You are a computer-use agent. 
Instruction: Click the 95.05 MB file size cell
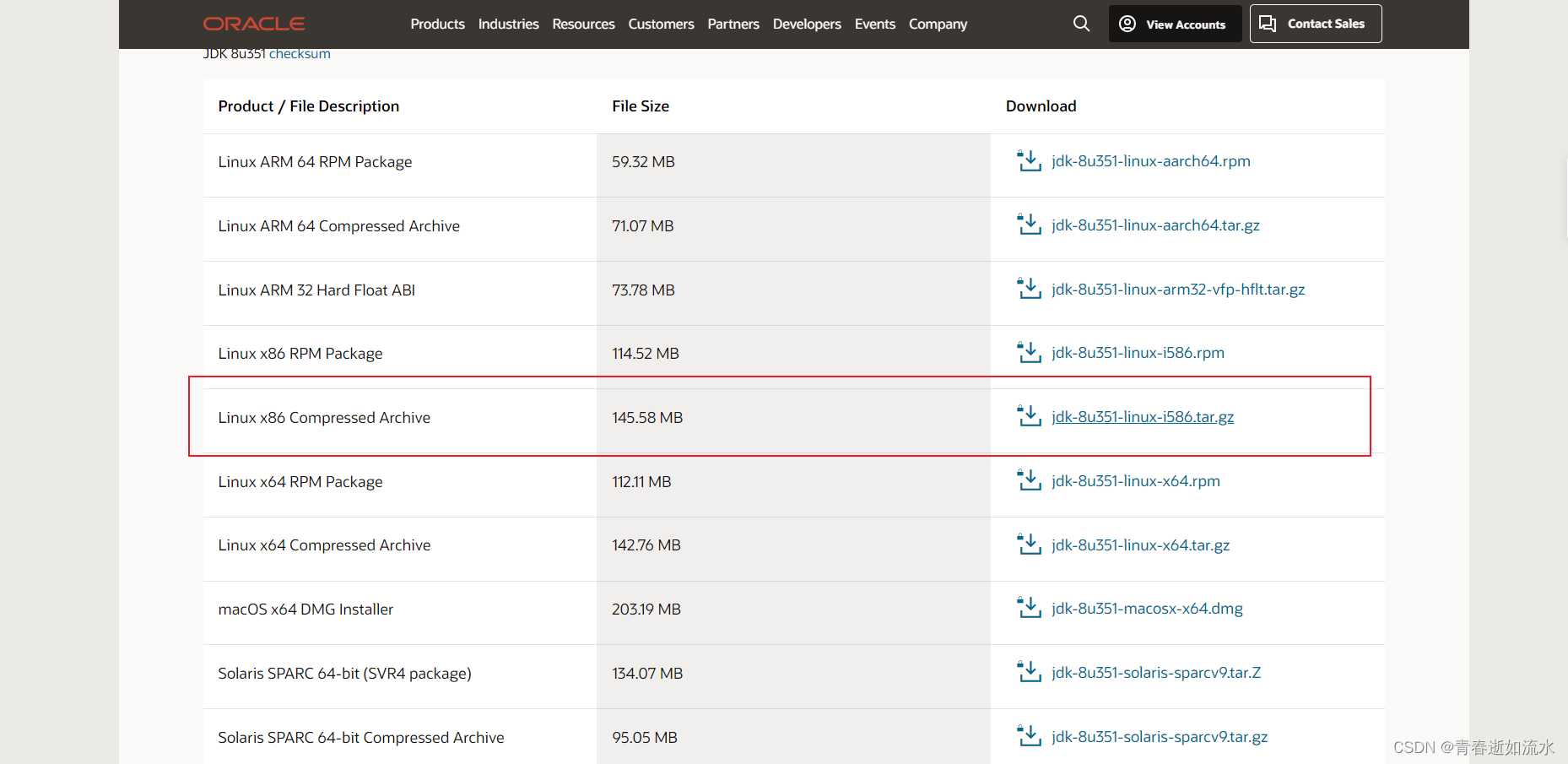point(793,737)
